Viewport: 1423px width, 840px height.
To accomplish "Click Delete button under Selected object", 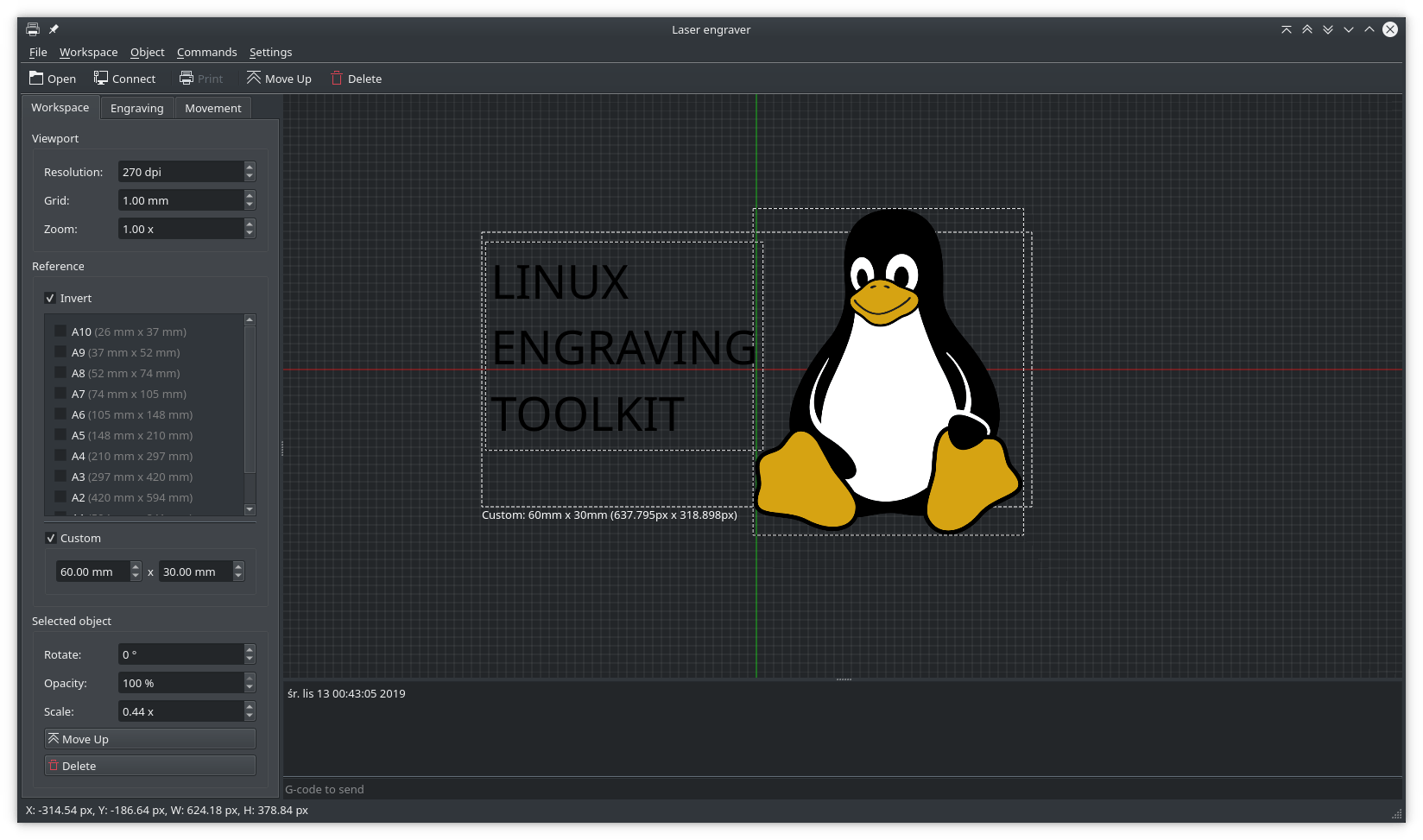I will 150,766.
